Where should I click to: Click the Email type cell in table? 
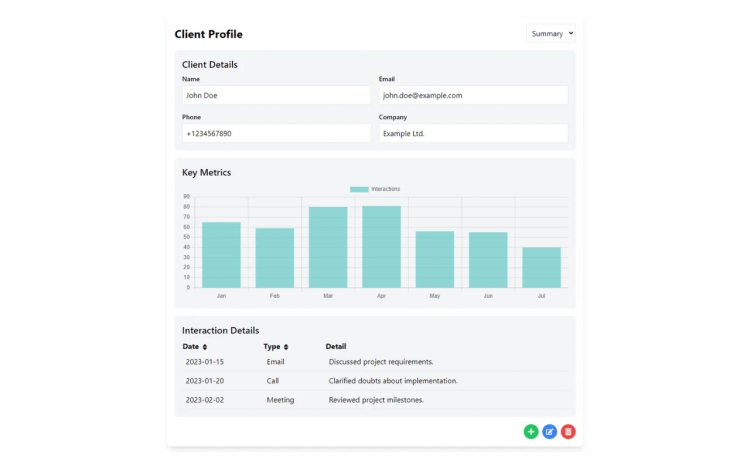pyautogui.click(x=276, y=362)
